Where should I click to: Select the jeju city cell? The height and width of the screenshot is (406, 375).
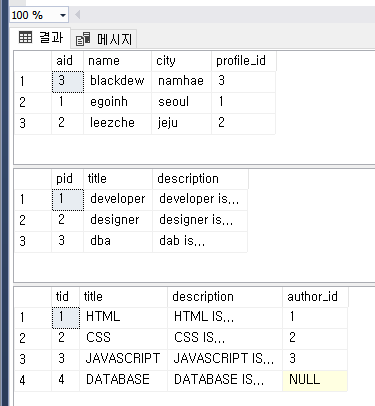[181, 123]
